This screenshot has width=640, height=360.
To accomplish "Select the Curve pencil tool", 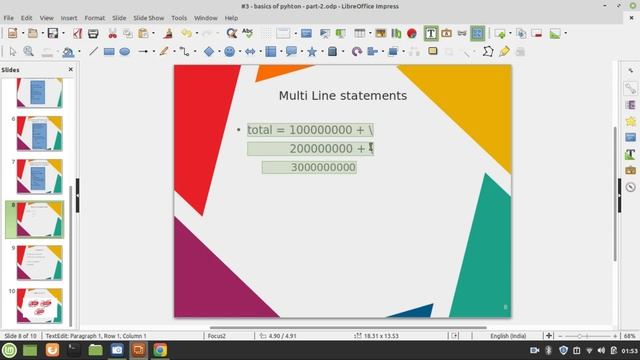I will click(x=164, y=51).
